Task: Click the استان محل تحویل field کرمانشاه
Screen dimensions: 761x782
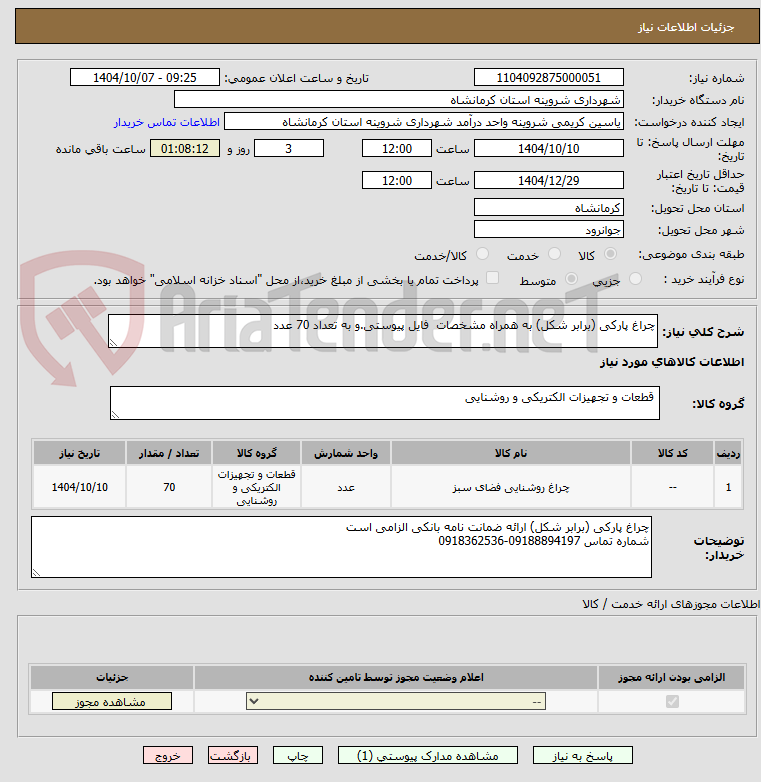Action: 549,207
